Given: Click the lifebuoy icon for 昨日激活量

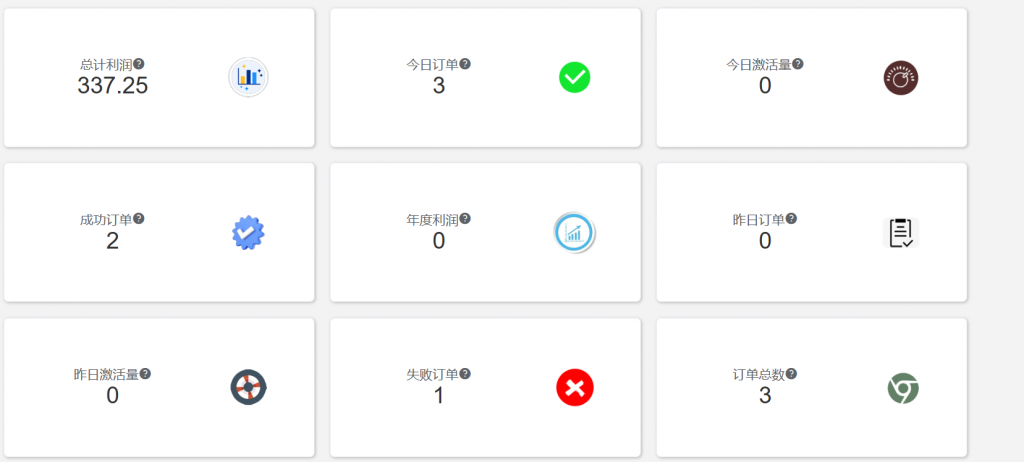Looking at the screenshot, I should pos(248,387).
